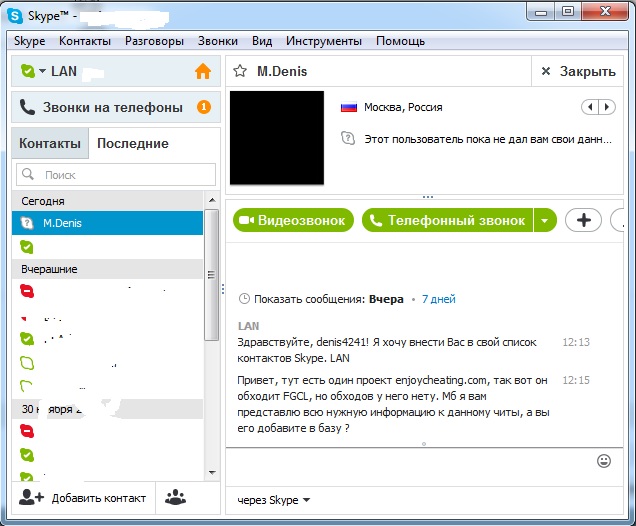636x526 pixels.
Task: Click the red busy contact under 30 ноября
Action: pyautogui.click(x=107, y=431)
